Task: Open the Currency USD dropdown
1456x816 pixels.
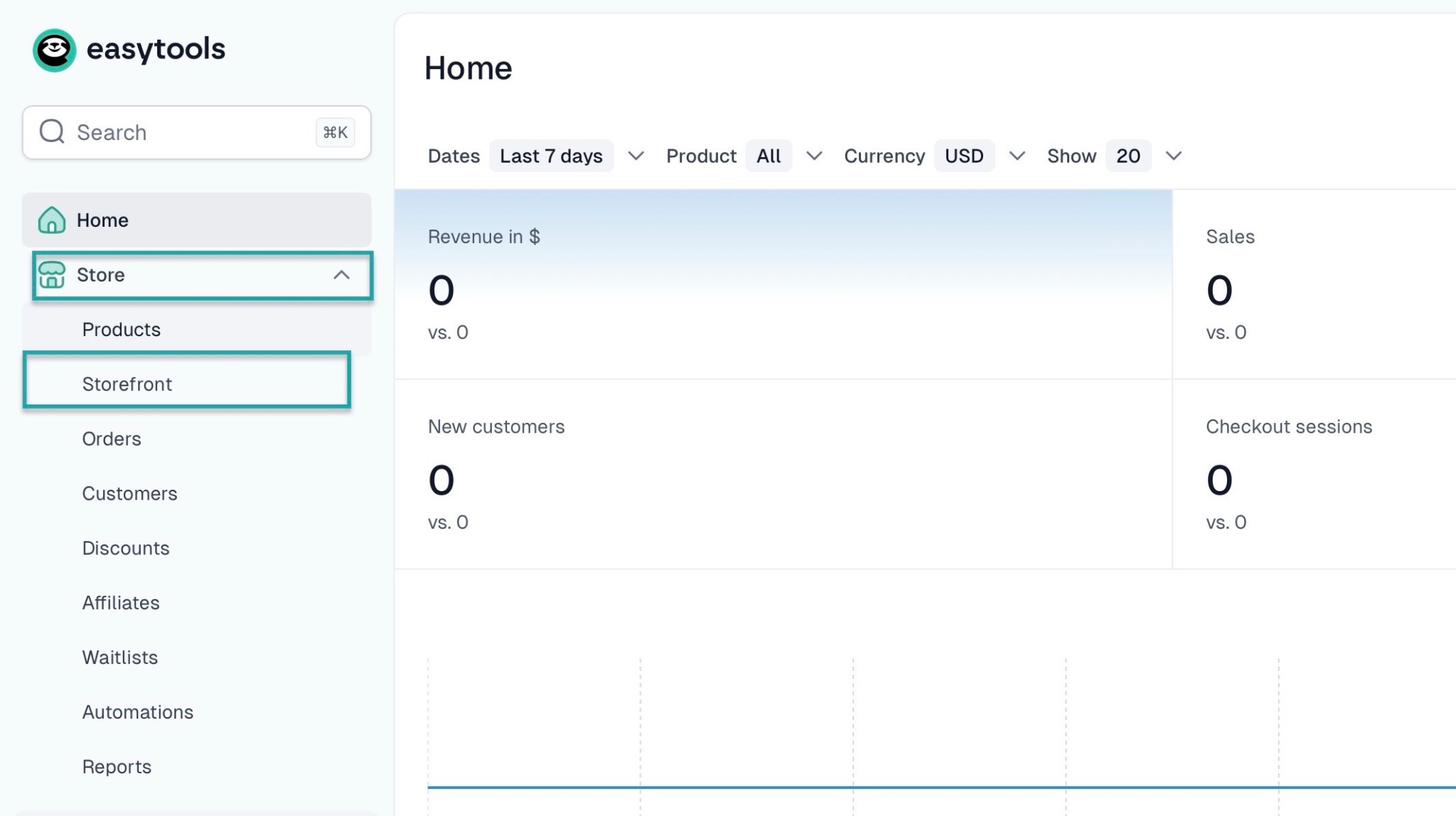Action: 964,156
